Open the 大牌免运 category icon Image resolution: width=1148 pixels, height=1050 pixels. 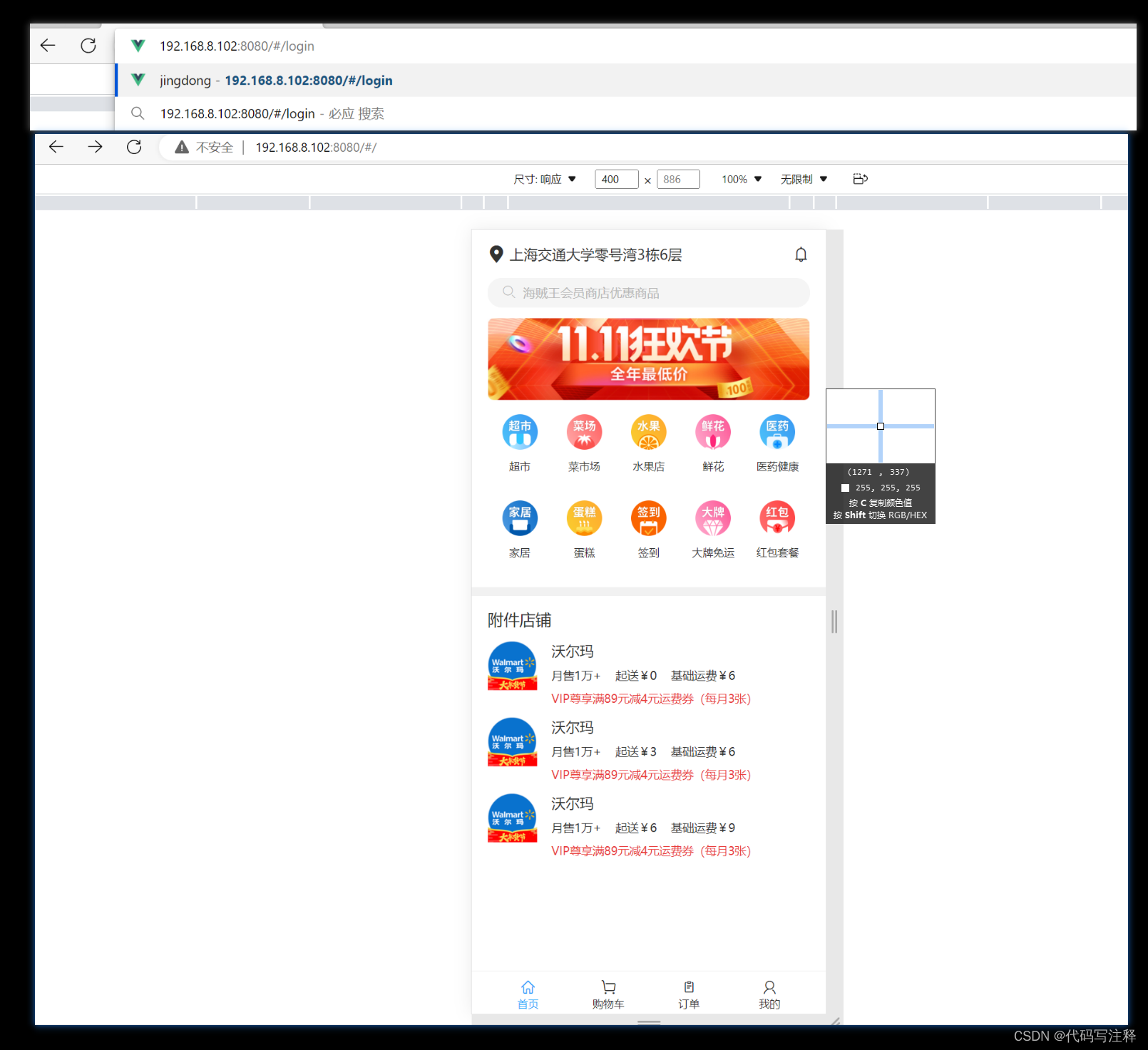tap(713, 518)
